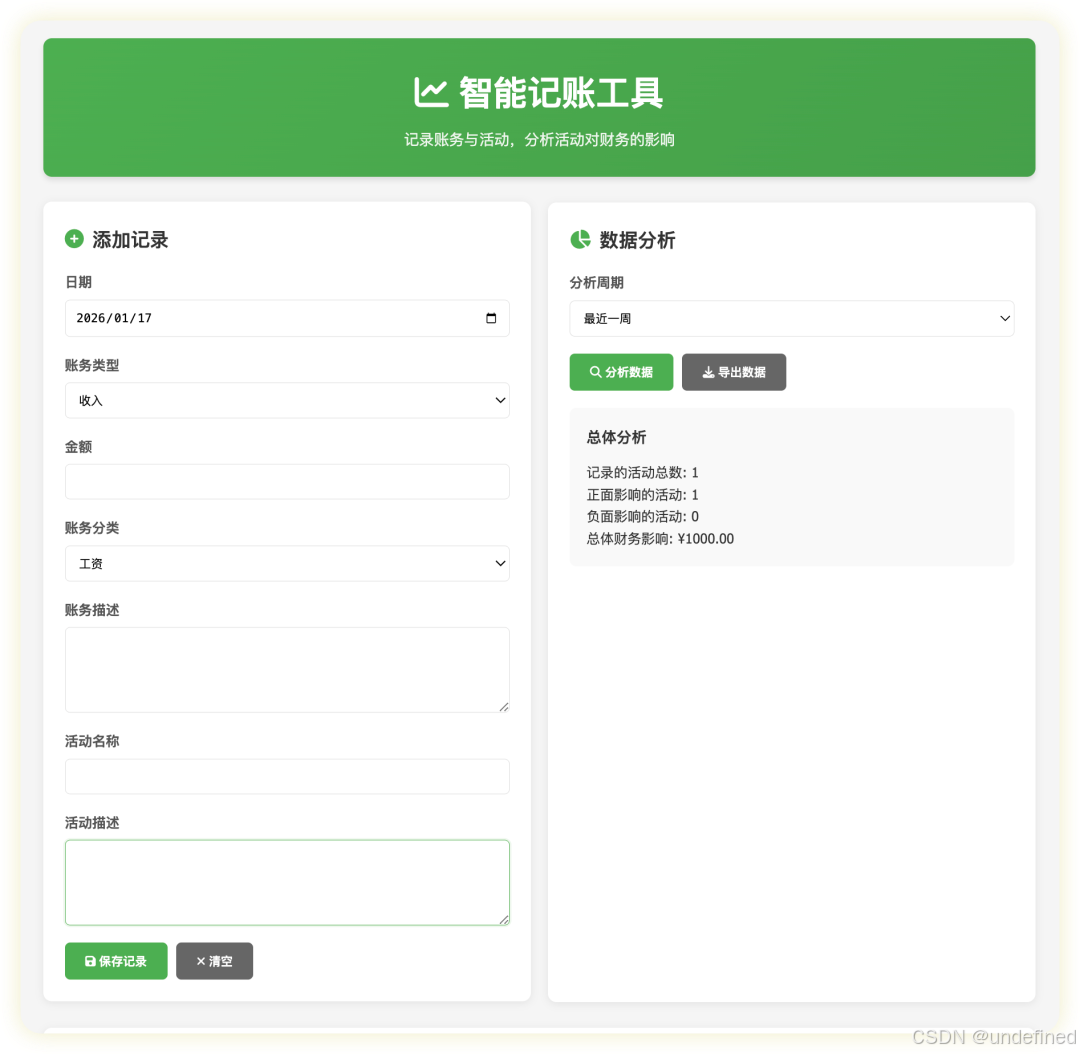Click the subtitle 记录账务与活动，分析活动对财务的影响

539,140
